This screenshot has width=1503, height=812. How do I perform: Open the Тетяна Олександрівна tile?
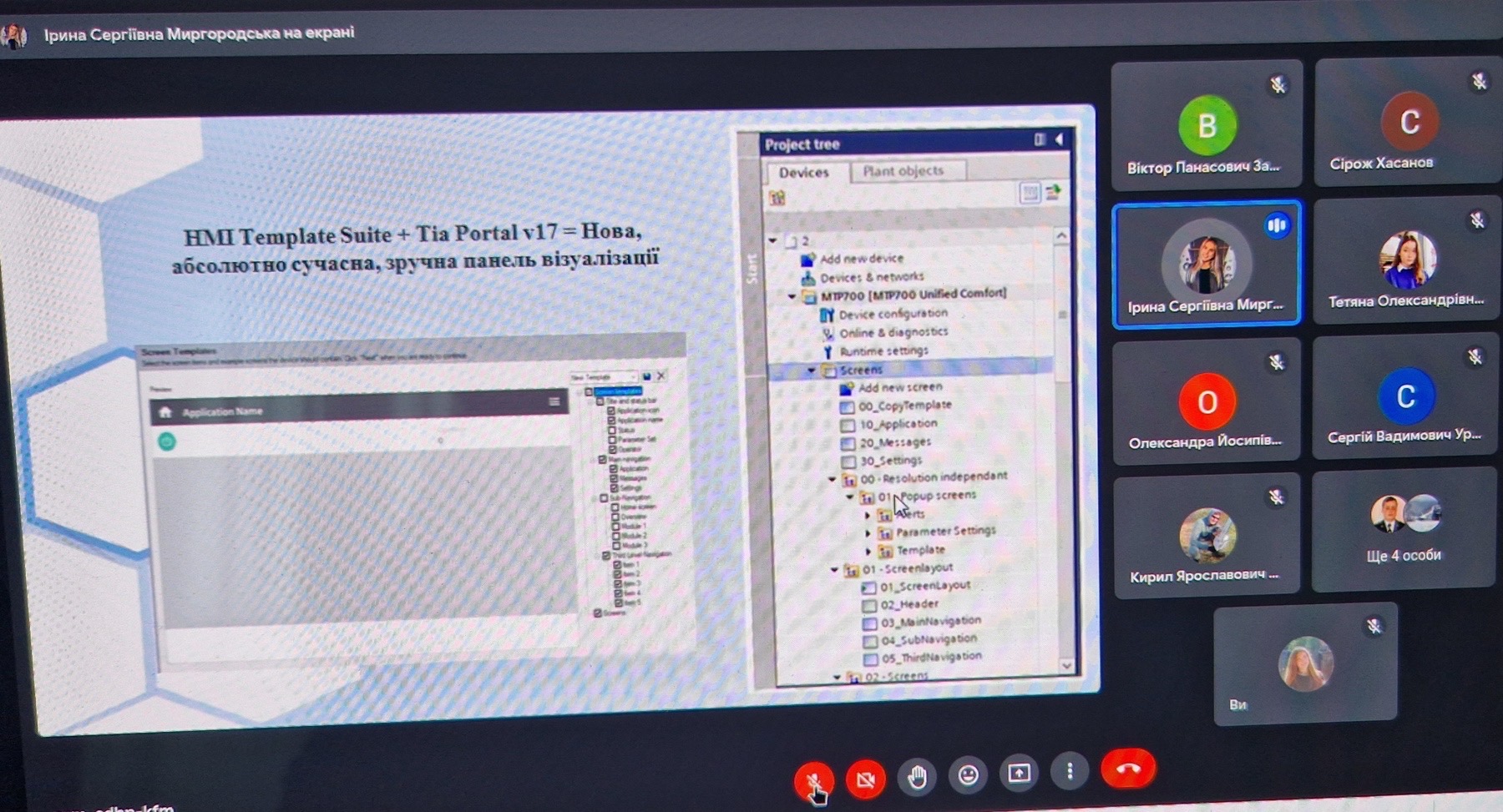coord(1406,260)
